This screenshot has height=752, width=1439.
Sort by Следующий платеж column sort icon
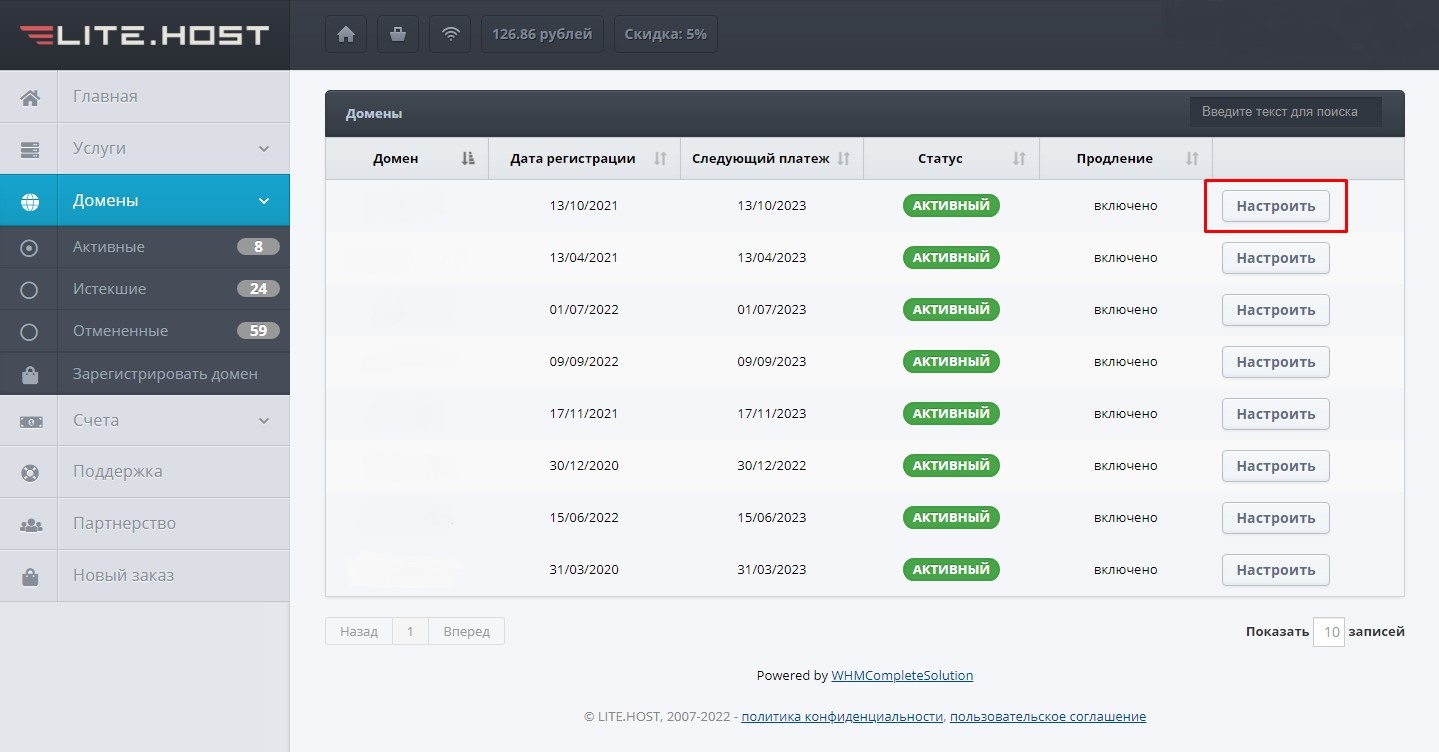click(x=843, y=158)
